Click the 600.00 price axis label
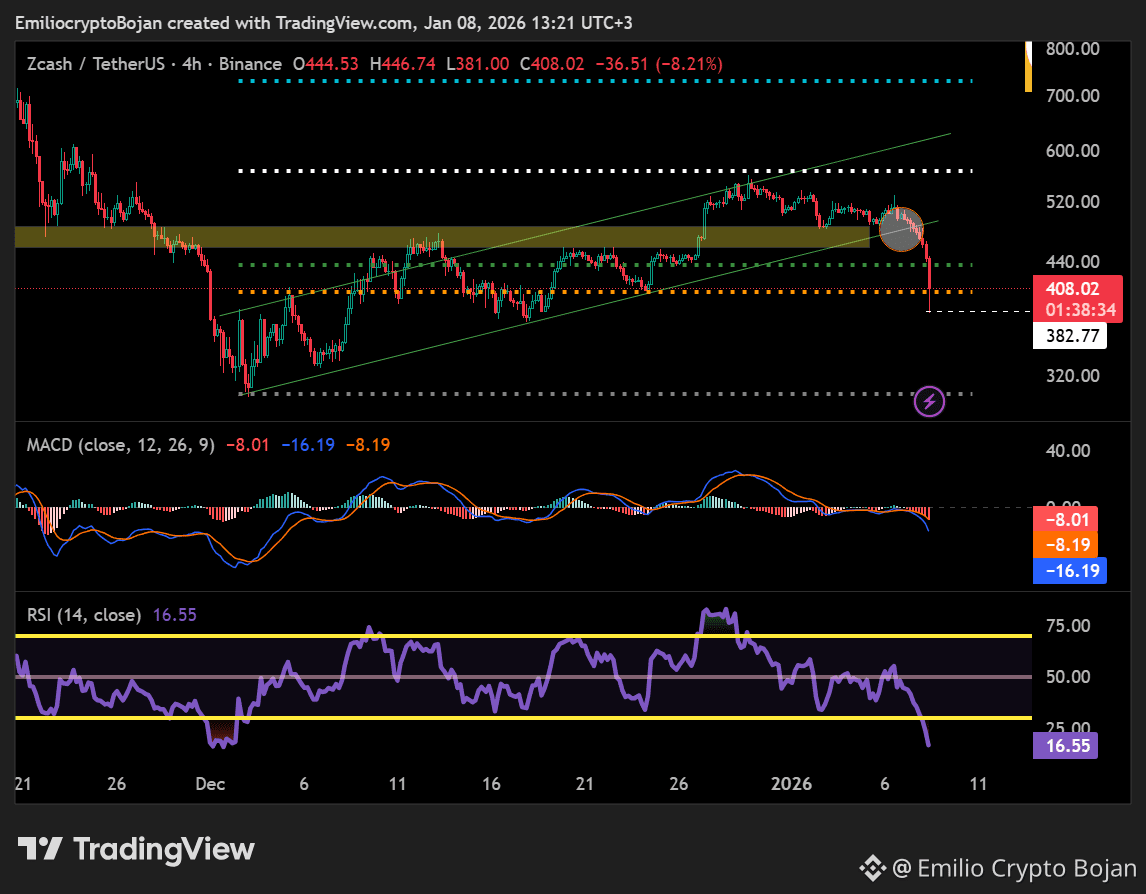The height and width of the screenshot is (894, 1146). click(1072, 151)
